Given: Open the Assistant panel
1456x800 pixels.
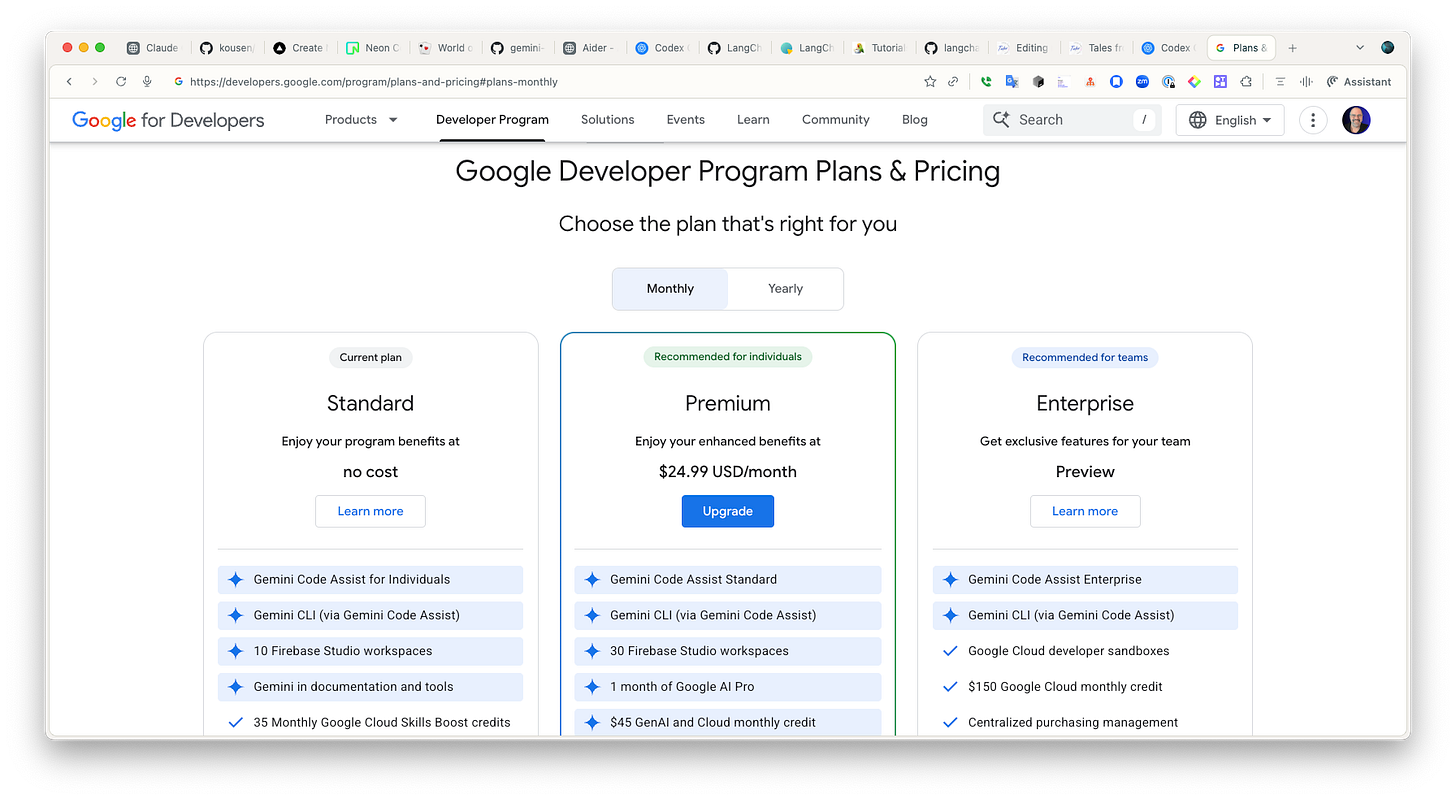Looking at the screenshot, I should 1359,82.
